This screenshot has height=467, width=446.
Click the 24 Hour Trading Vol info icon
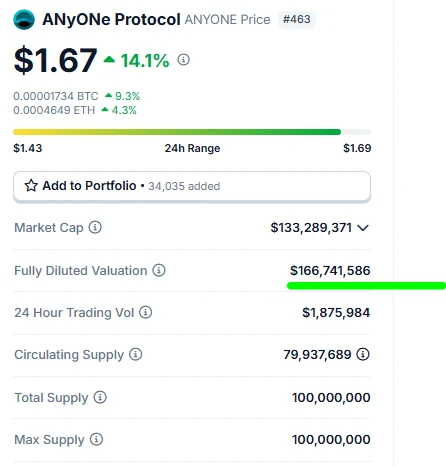coord(145,312)
